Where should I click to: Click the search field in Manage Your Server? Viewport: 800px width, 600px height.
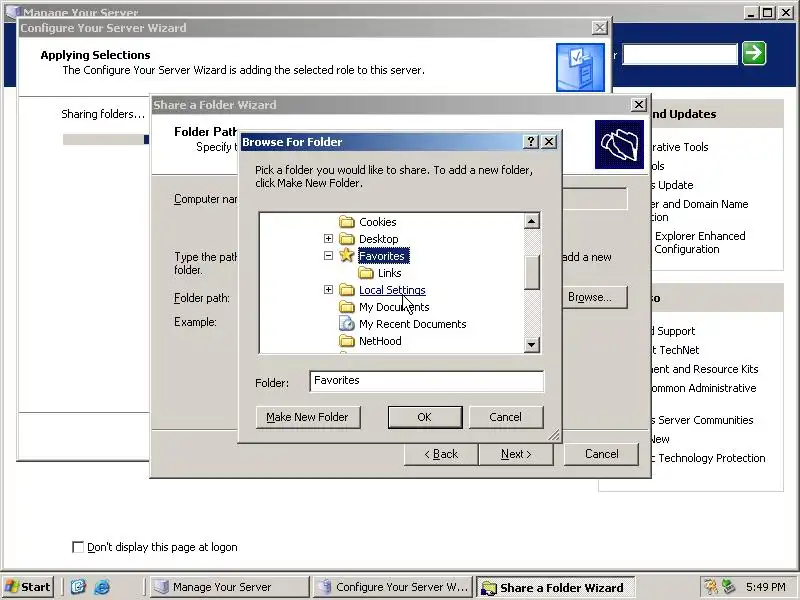(x=680, y=54)
